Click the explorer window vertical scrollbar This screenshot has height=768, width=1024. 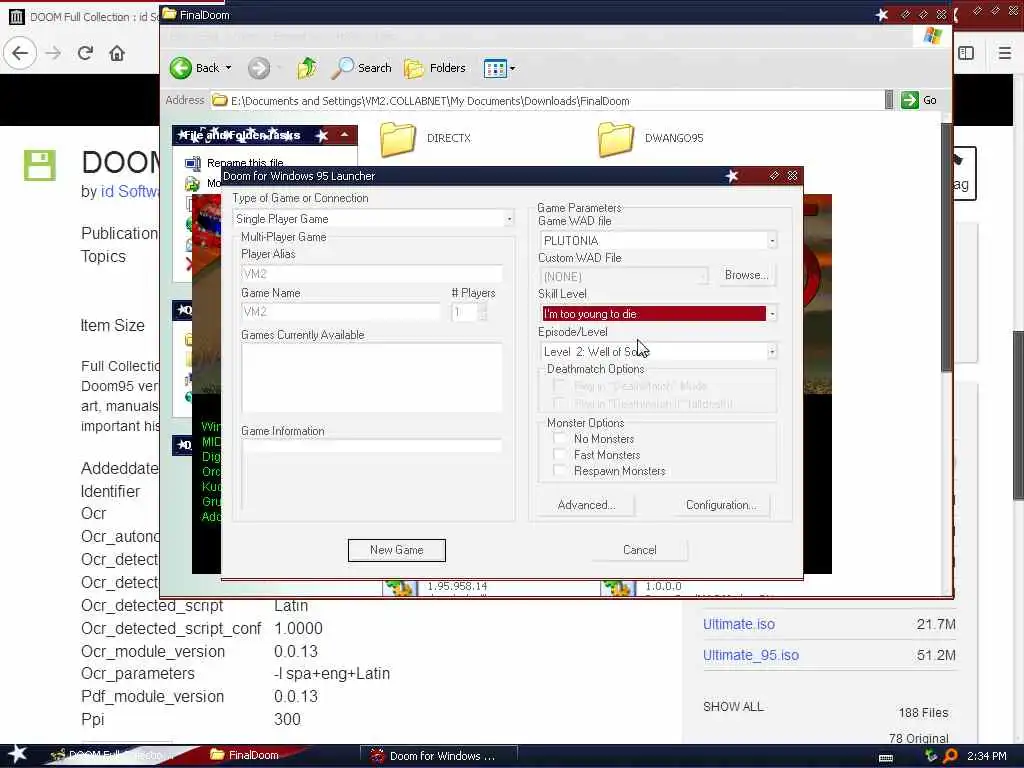pos(946,248)
